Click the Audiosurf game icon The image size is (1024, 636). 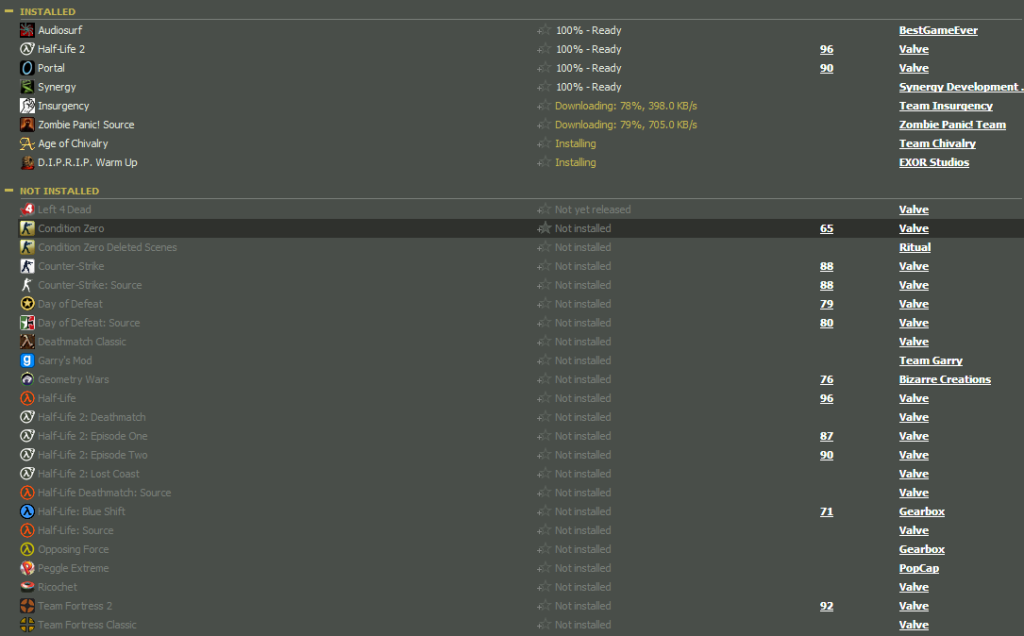[27, 30]
